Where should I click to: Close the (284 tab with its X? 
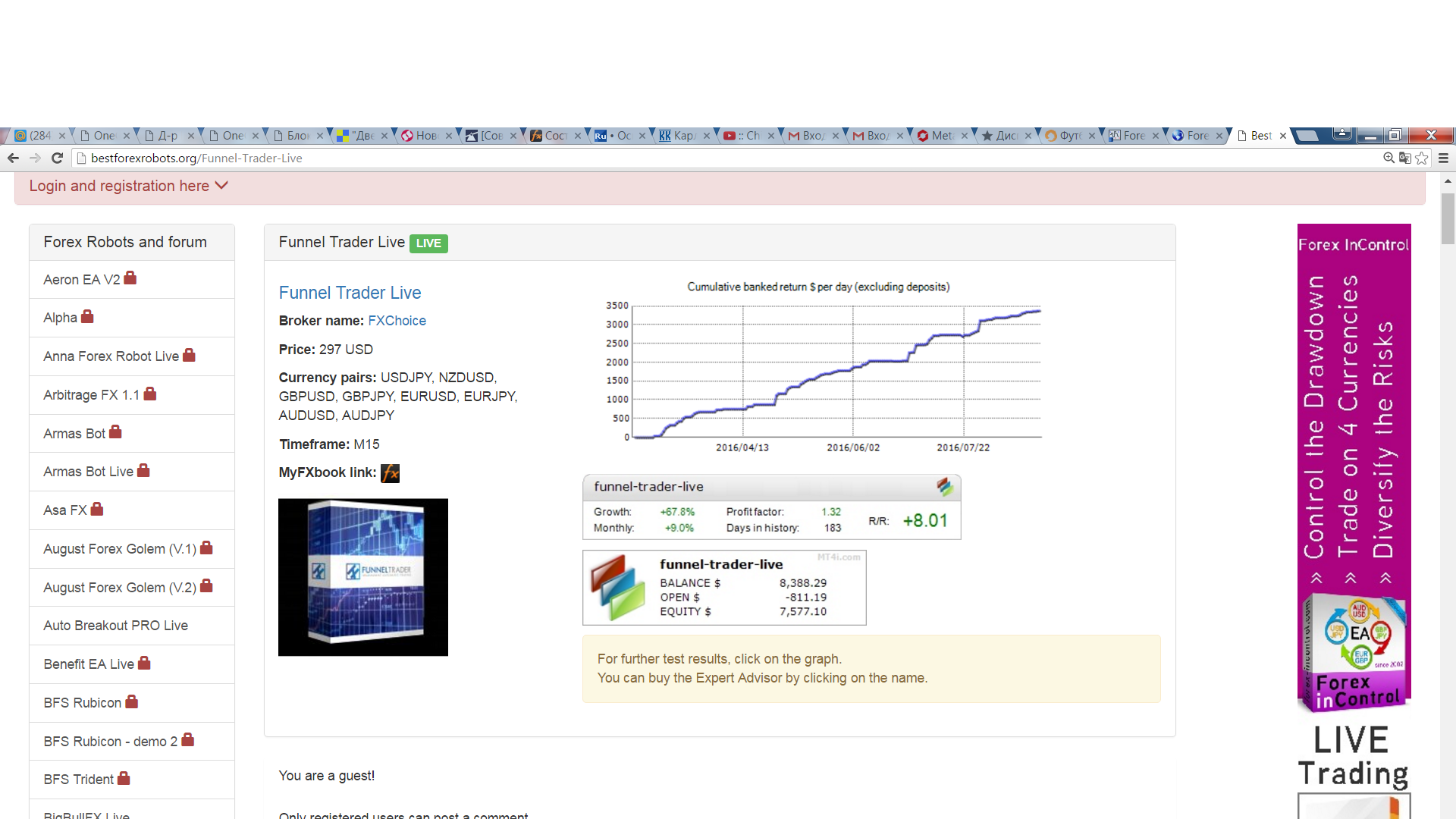[x=62, y=136]
